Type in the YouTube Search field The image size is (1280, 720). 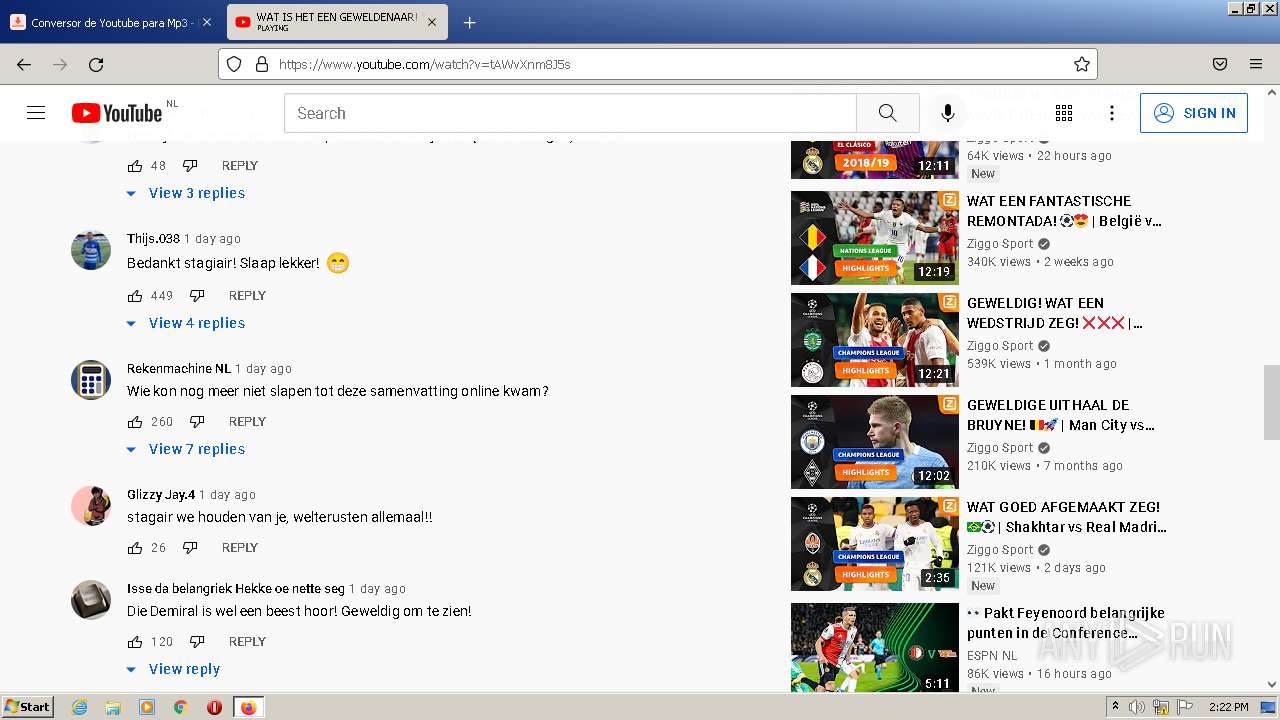[x=570, y=113]
